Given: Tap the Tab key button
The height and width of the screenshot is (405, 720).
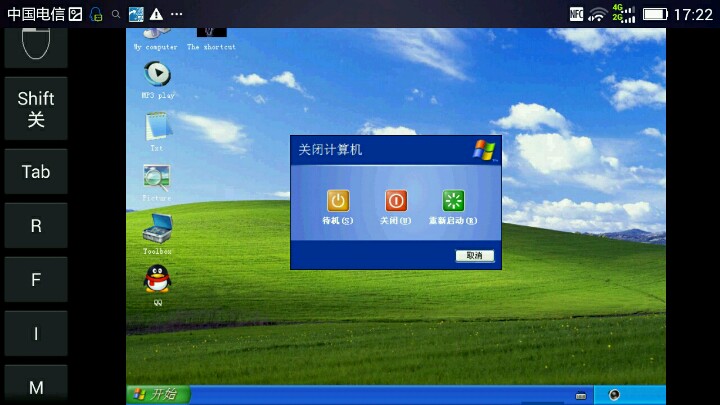Looking at the screenshot, I should coord(36,172).
